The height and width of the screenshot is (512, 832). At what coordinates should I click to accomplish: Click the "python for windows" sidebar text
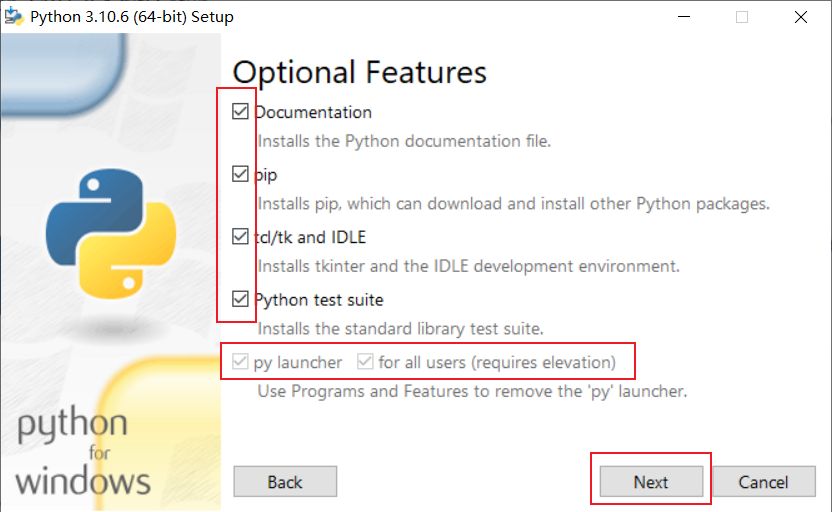(83, 452)
